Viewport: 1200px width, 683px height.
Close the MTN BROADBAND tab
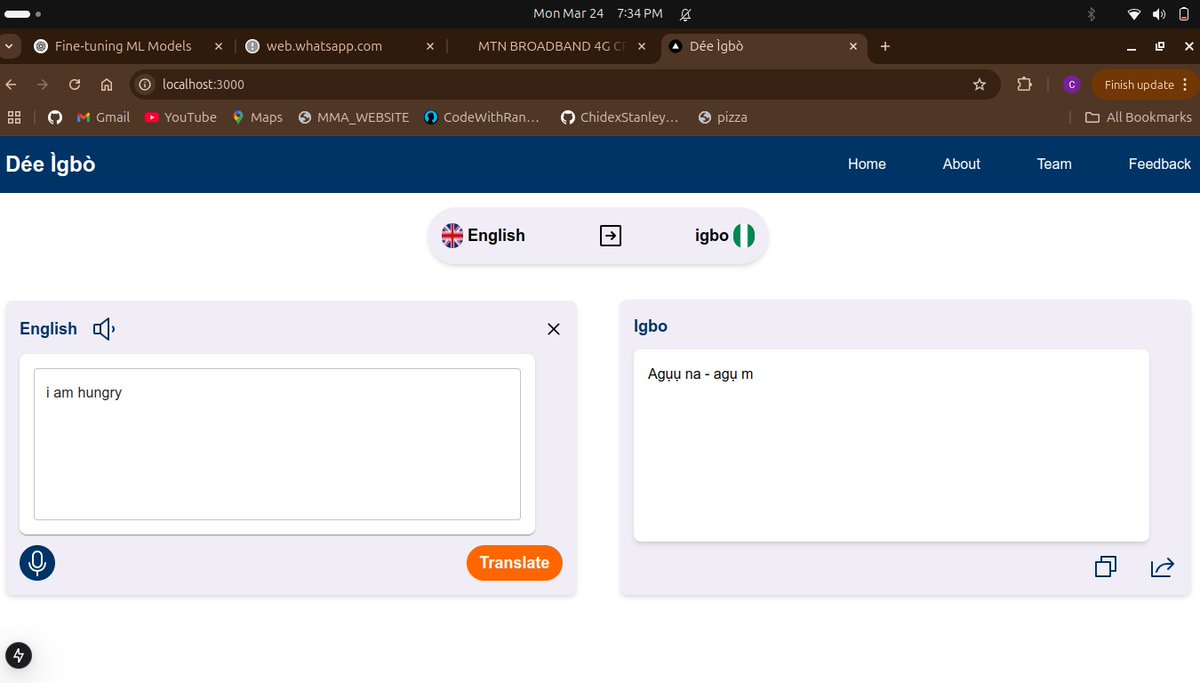(642, 46)
